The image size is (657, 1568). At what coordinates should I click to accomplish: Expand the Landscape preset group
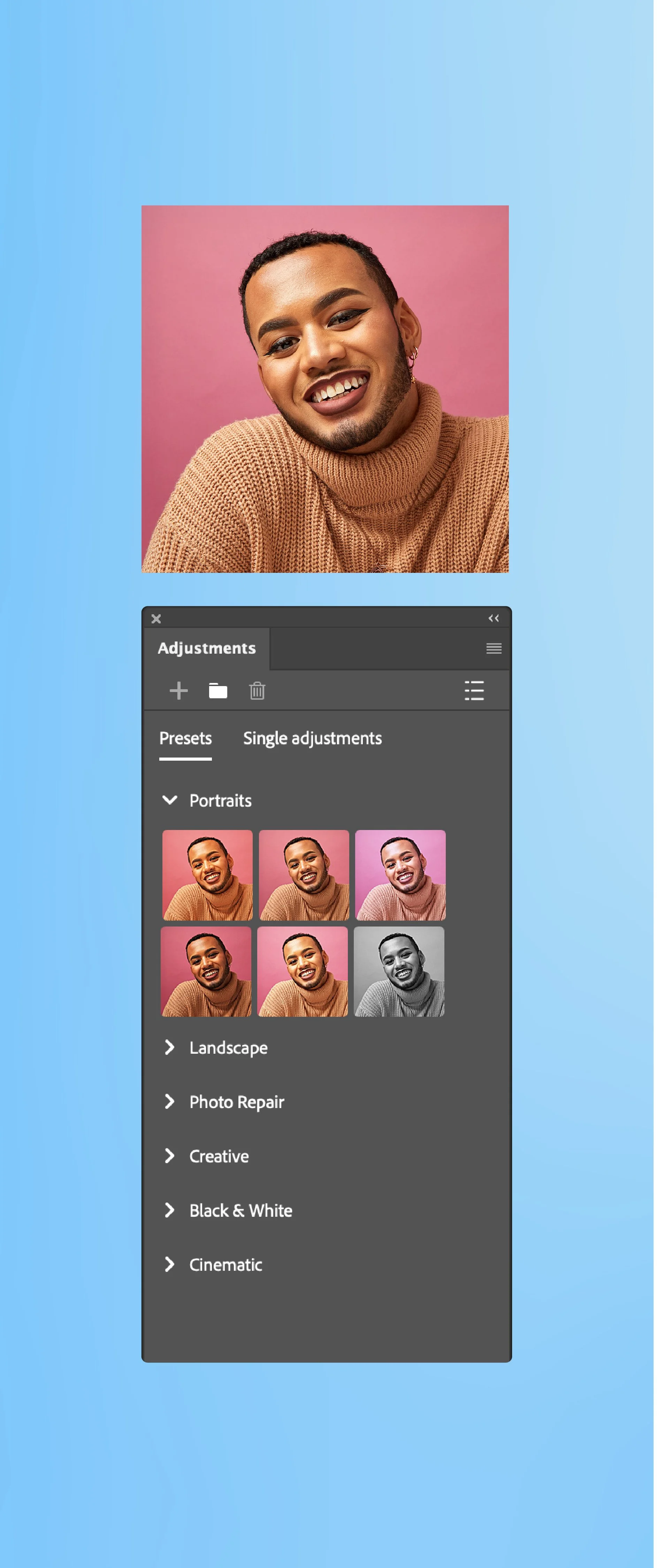point(170,1047)
